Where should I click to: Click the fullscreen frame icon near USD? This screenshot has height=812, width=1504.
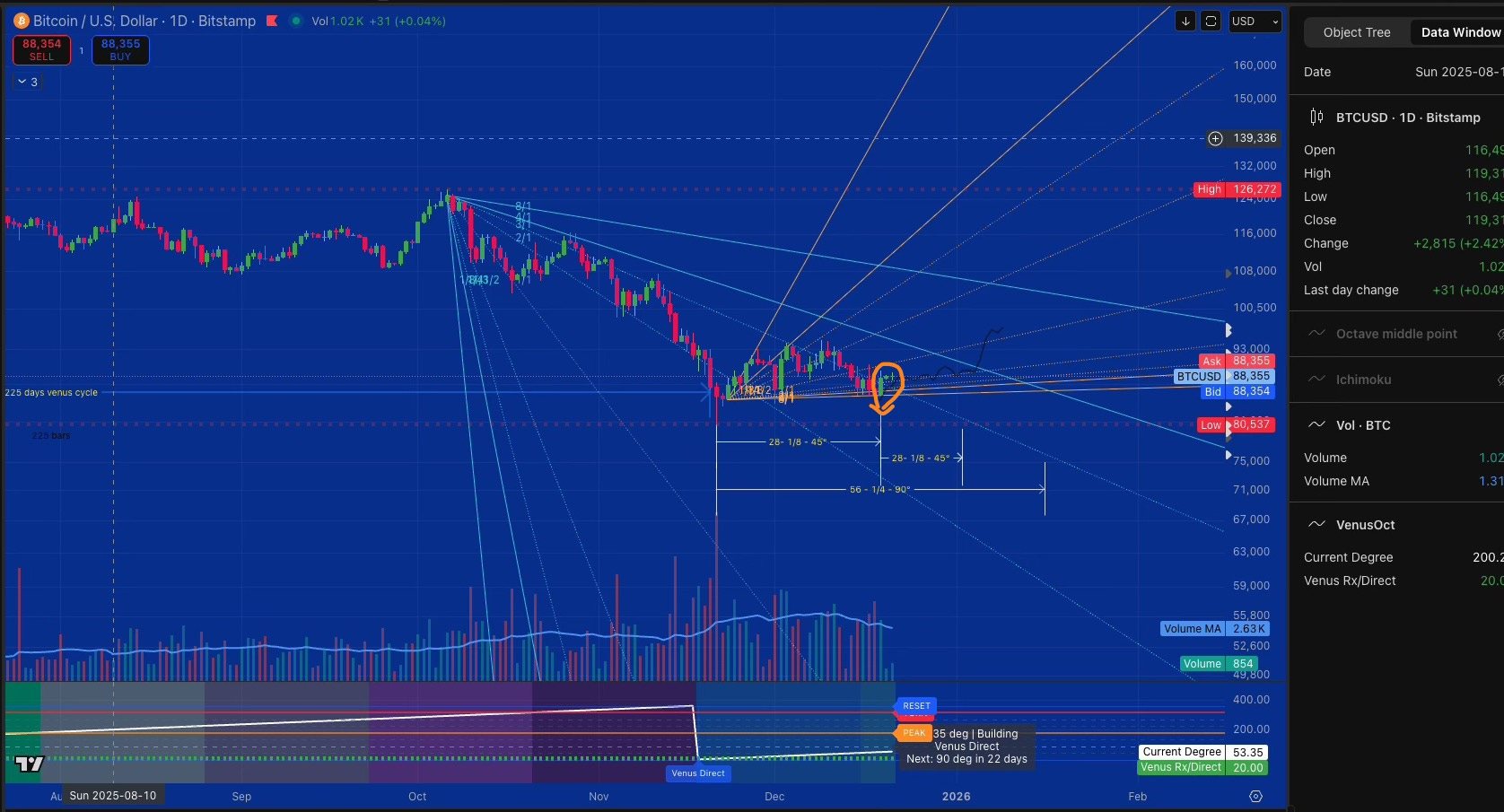tap(1211, 22)
